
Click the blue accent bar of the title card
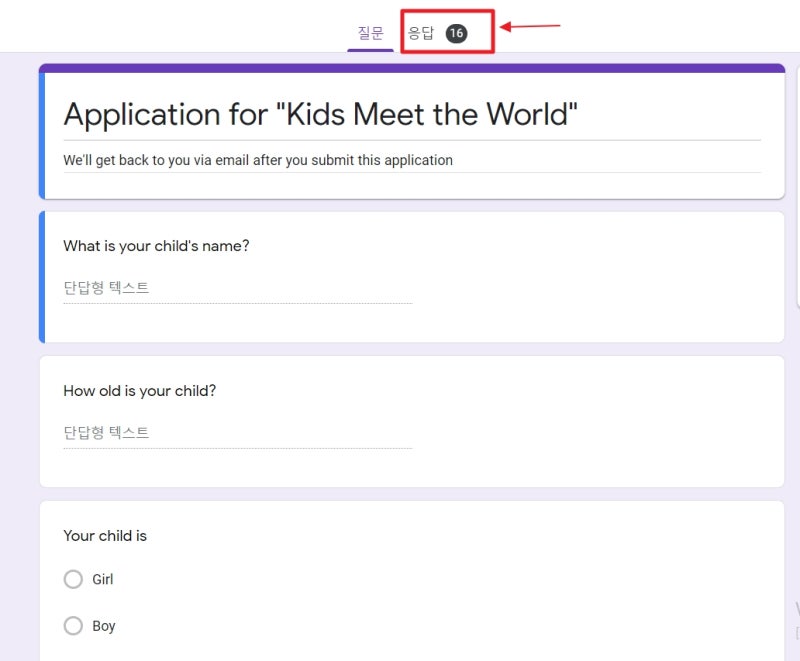point(42,136)
